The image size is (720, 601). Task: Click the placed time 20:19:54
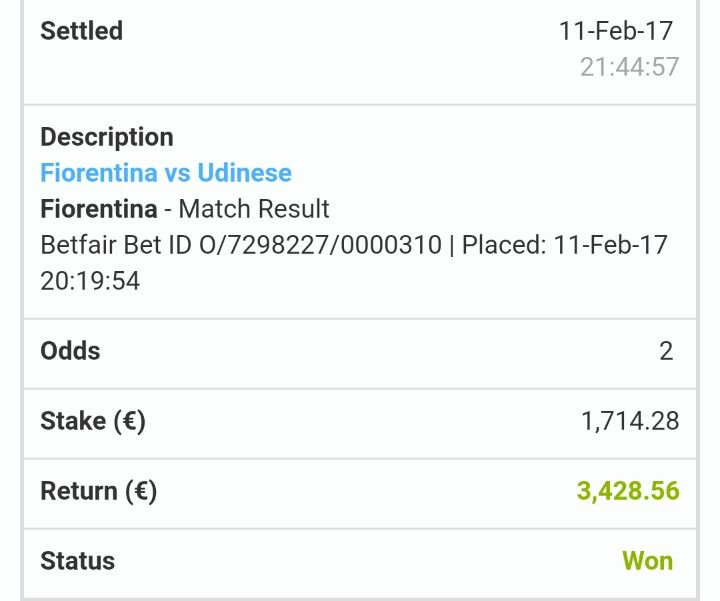pyautogui.click(x=90, y=281)
